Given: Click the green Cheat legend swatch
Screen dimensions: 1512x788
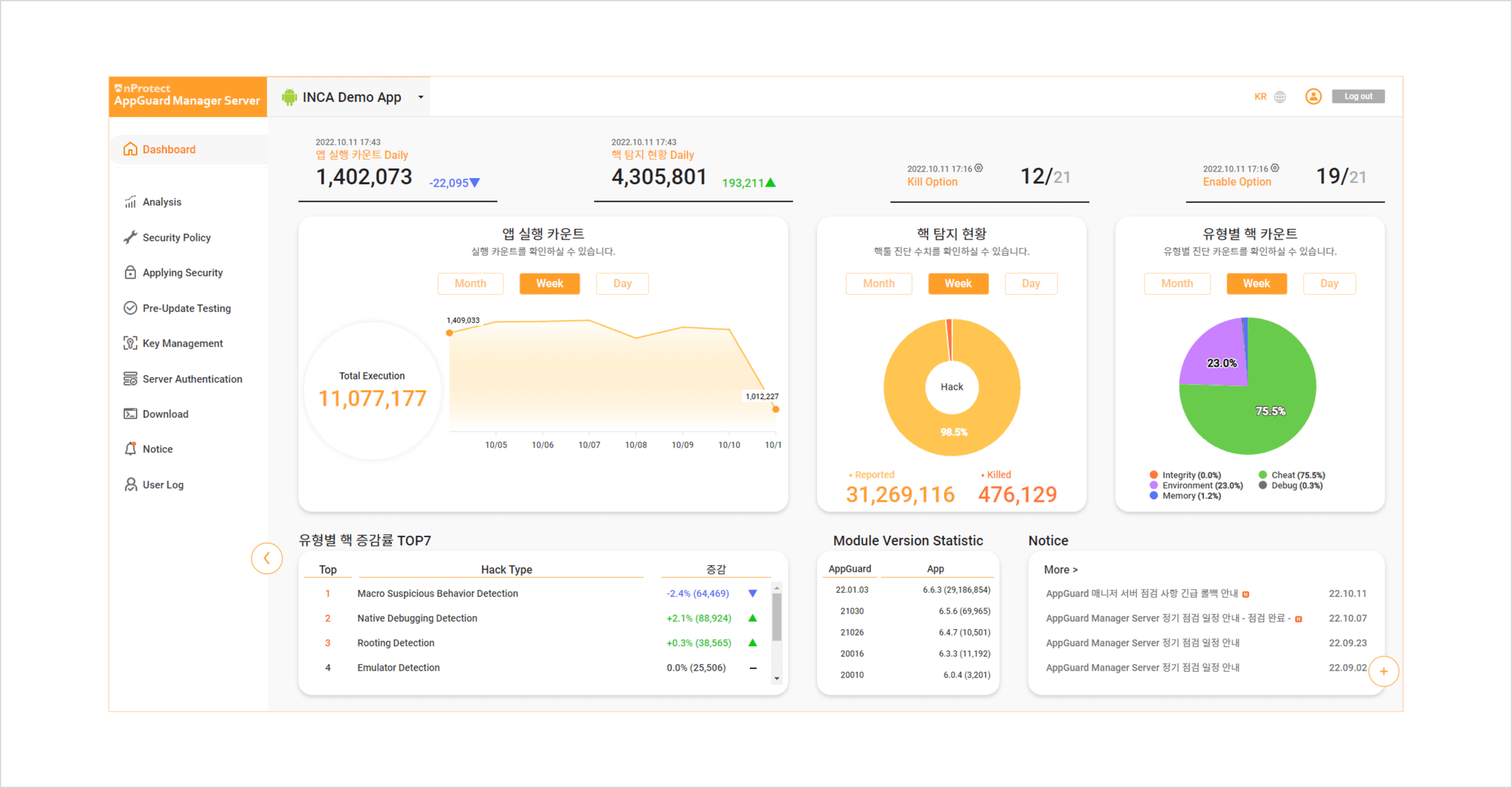Looking at the screenshot, I should [1263, 475].
